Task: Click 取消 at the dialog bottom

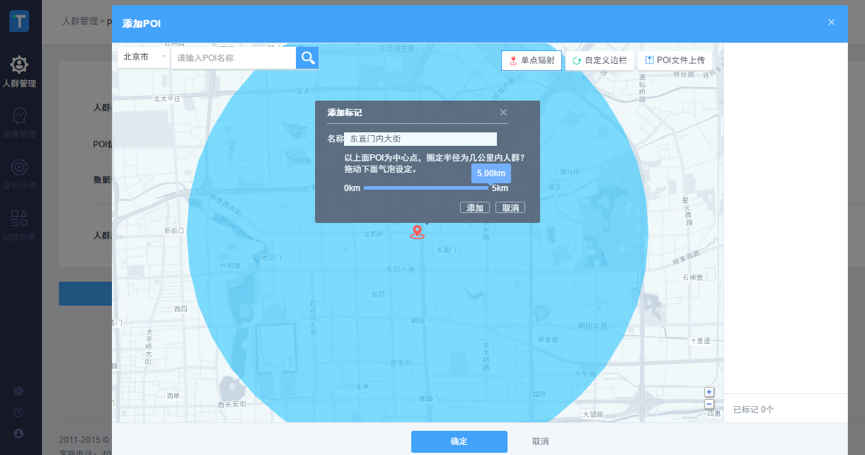Action: tap(540, 441)
